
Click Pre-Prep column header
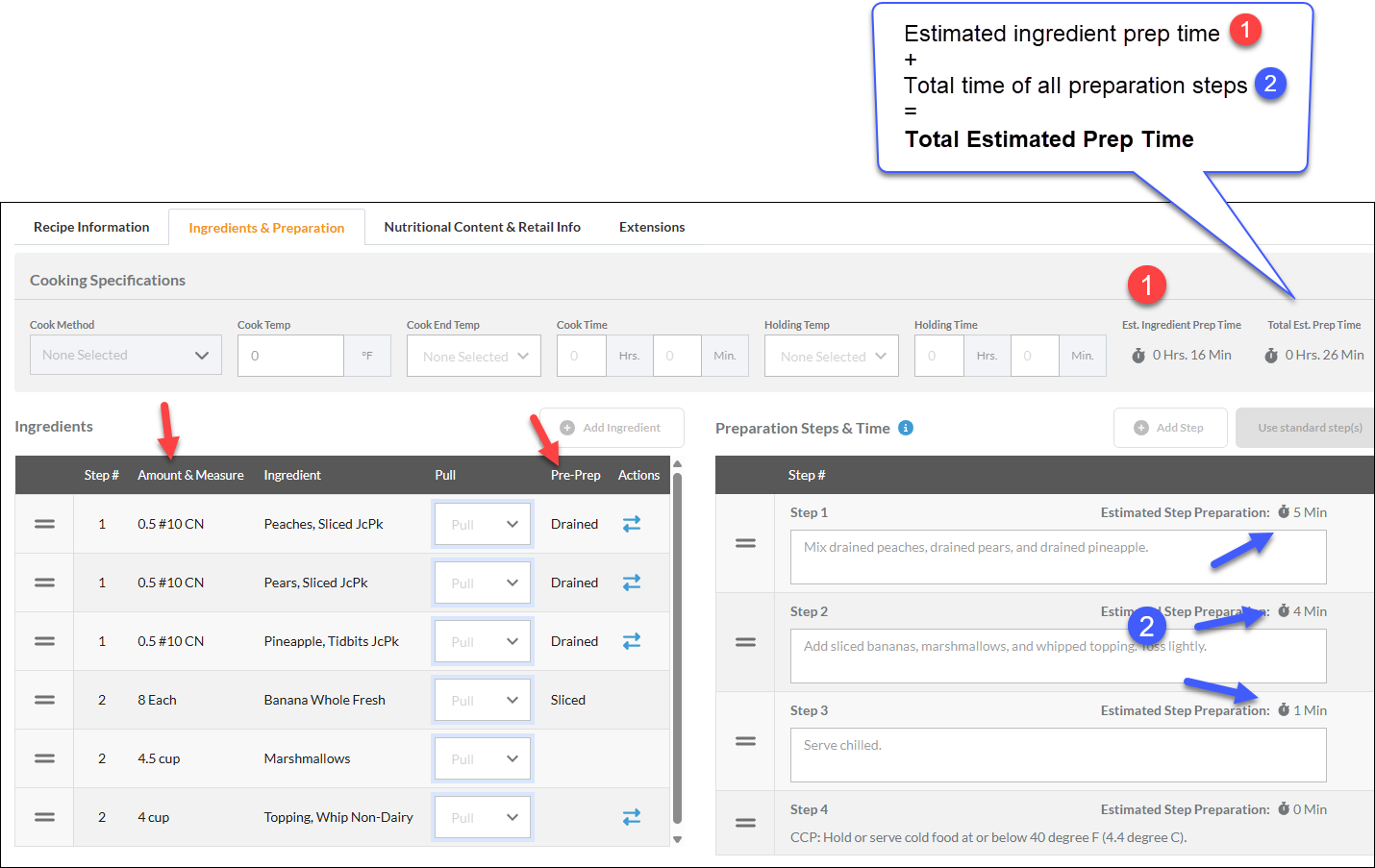[x=575, y=475]
